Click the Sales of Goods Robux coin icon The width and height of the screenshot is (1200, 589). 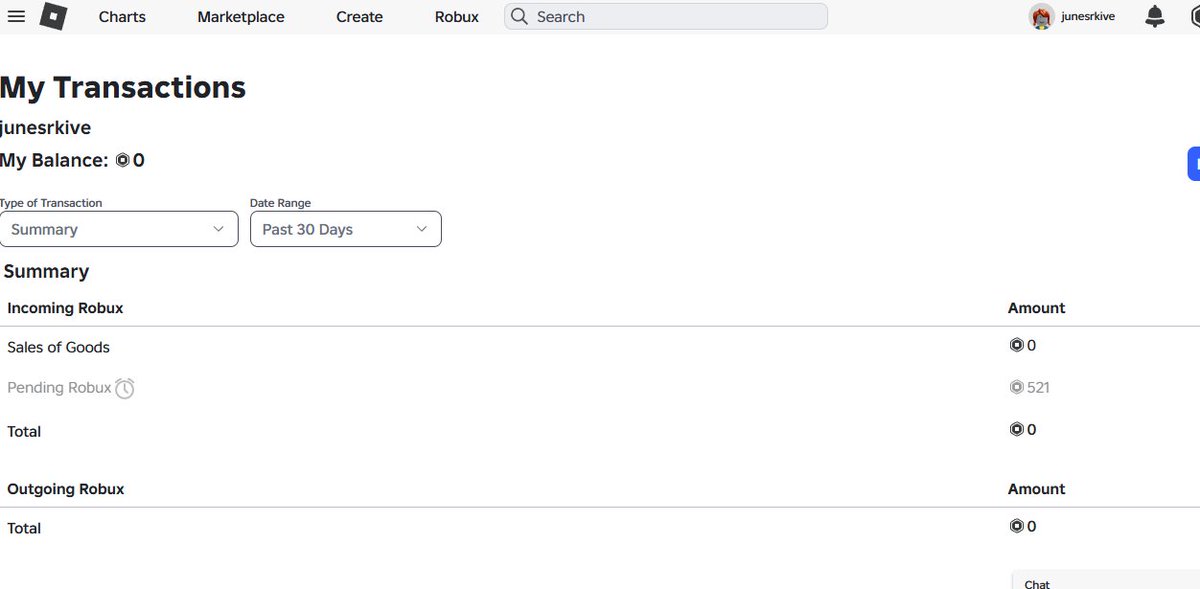1017,346
